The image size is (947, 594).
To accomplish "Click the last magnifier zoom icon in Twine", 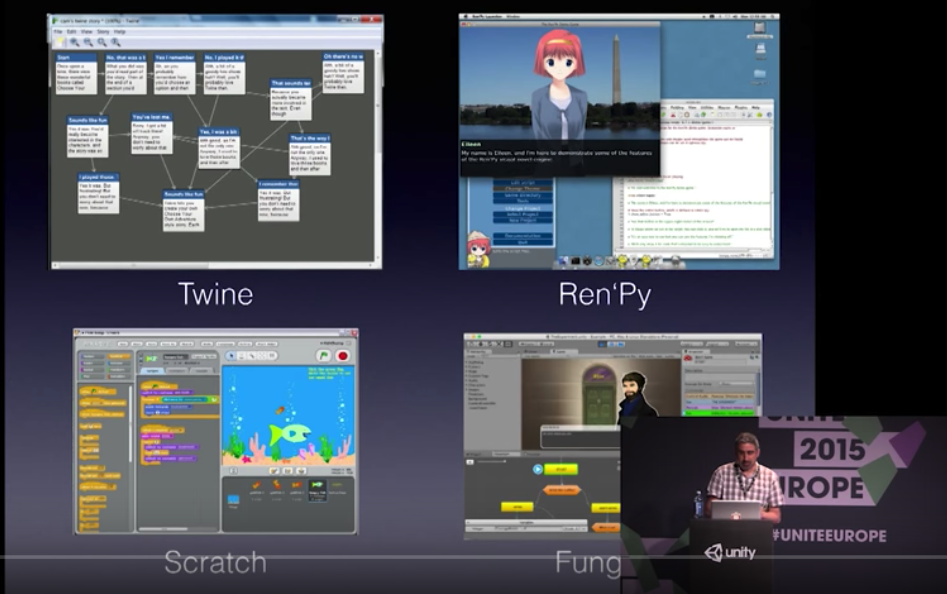I will click(116, 42).
